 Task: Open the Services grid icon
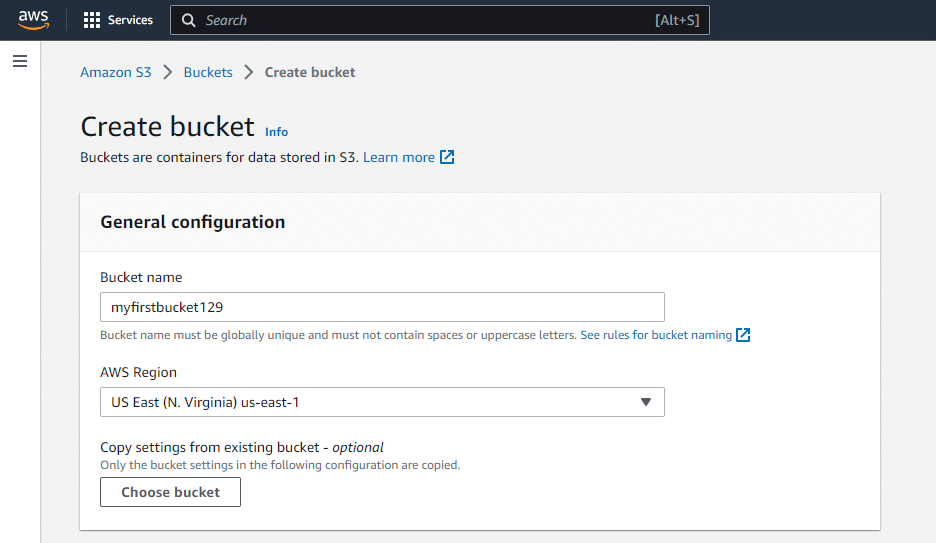92,20
